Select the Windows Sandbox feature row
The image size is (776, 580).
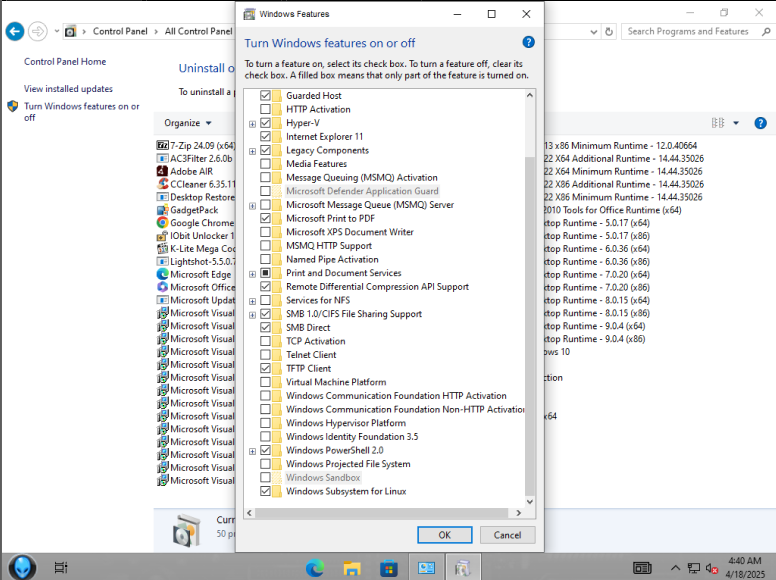coord(323,478)
